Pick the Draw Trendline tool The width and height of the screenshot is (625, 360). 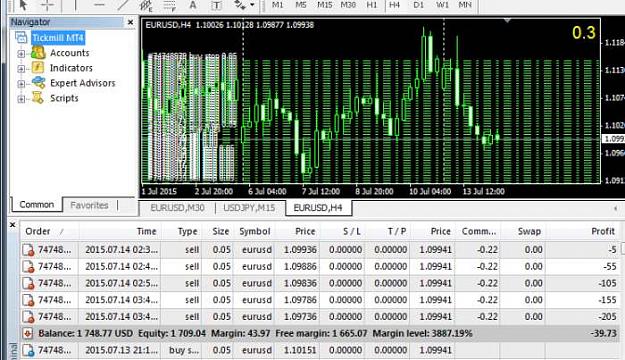[123, 5]
